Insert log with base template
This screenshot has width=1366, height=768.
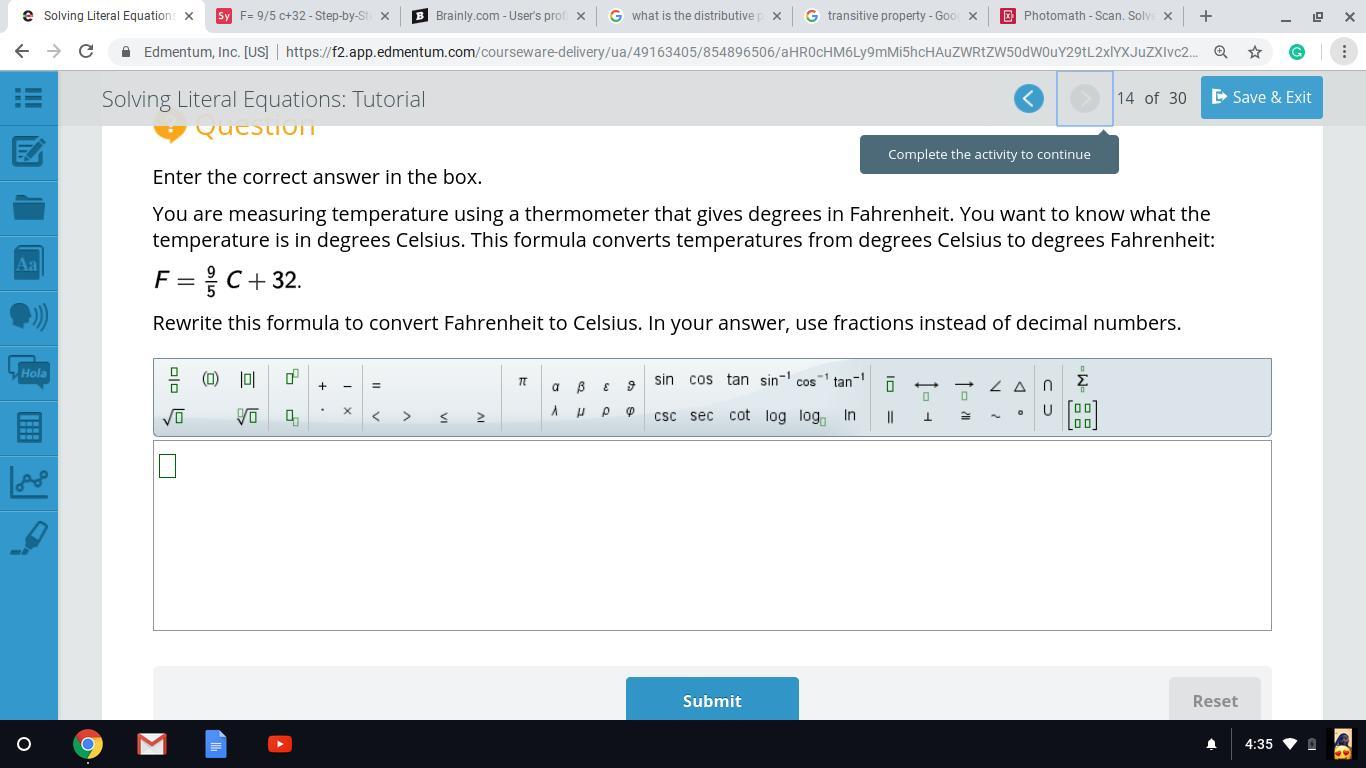812,416
